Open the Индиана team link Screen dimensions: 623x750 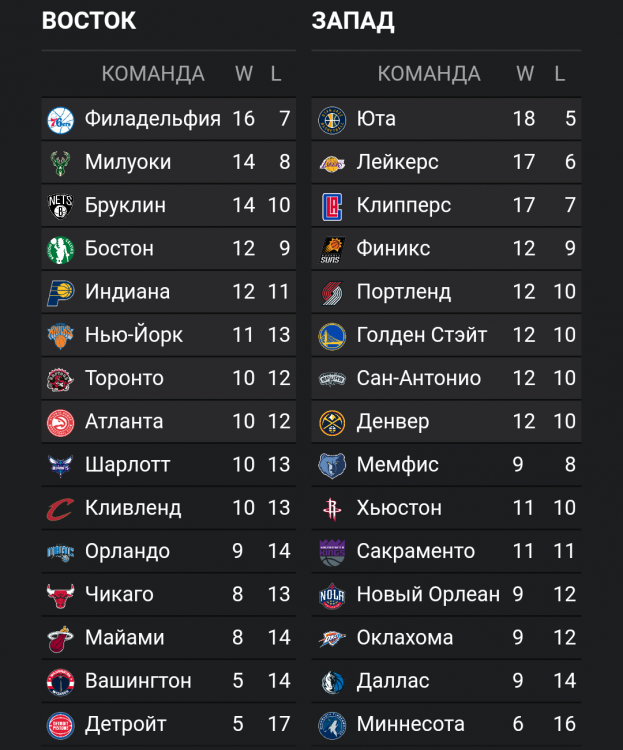pyautogui.click(x=127, y=292)
